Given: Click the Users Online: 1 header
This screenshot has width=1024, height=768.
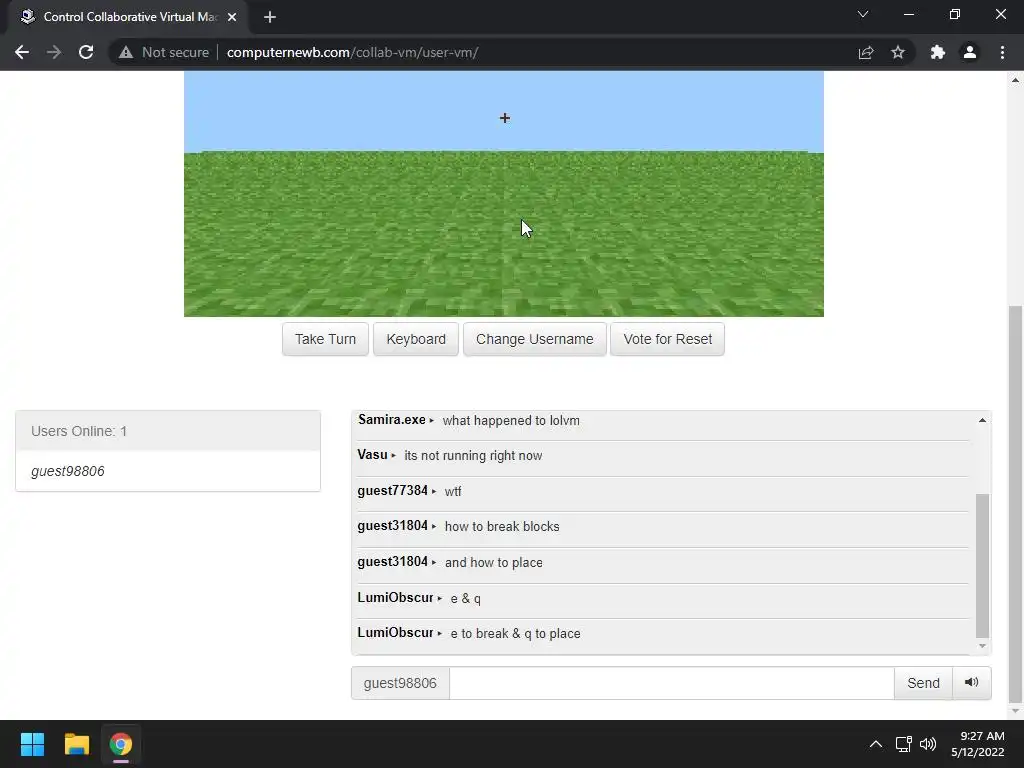Looking at the screenshot, I should [168, 431].
